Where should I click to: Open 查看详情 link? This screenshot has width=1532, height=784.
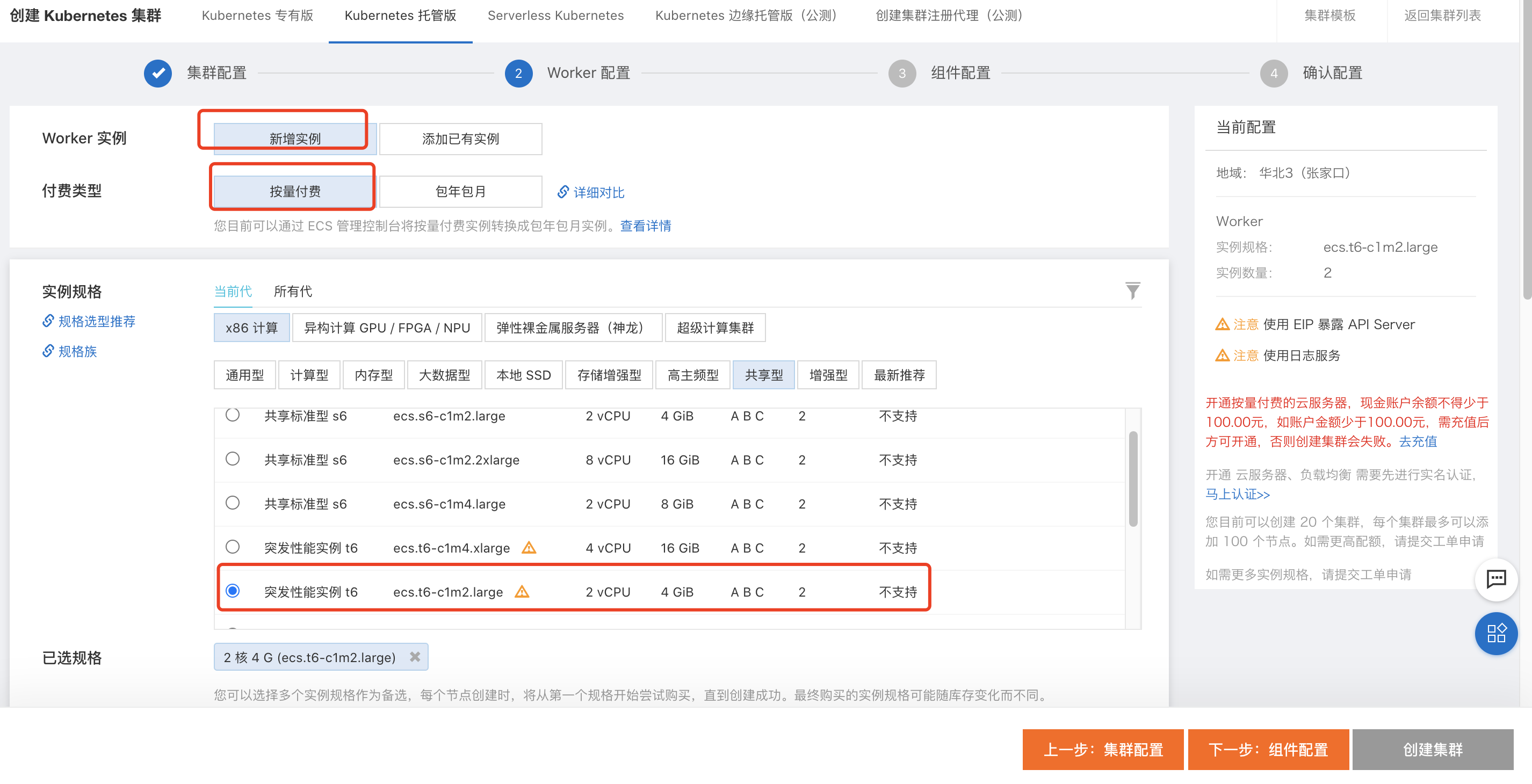(x=645, y=226)
